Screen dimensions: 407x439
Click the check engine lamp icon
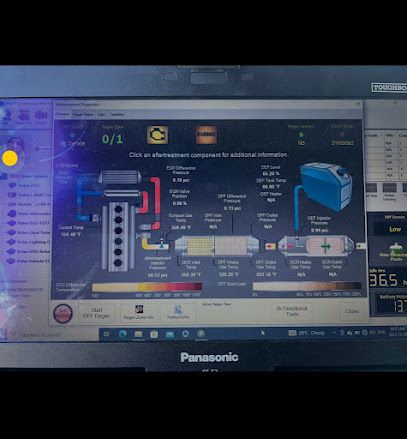157,135
